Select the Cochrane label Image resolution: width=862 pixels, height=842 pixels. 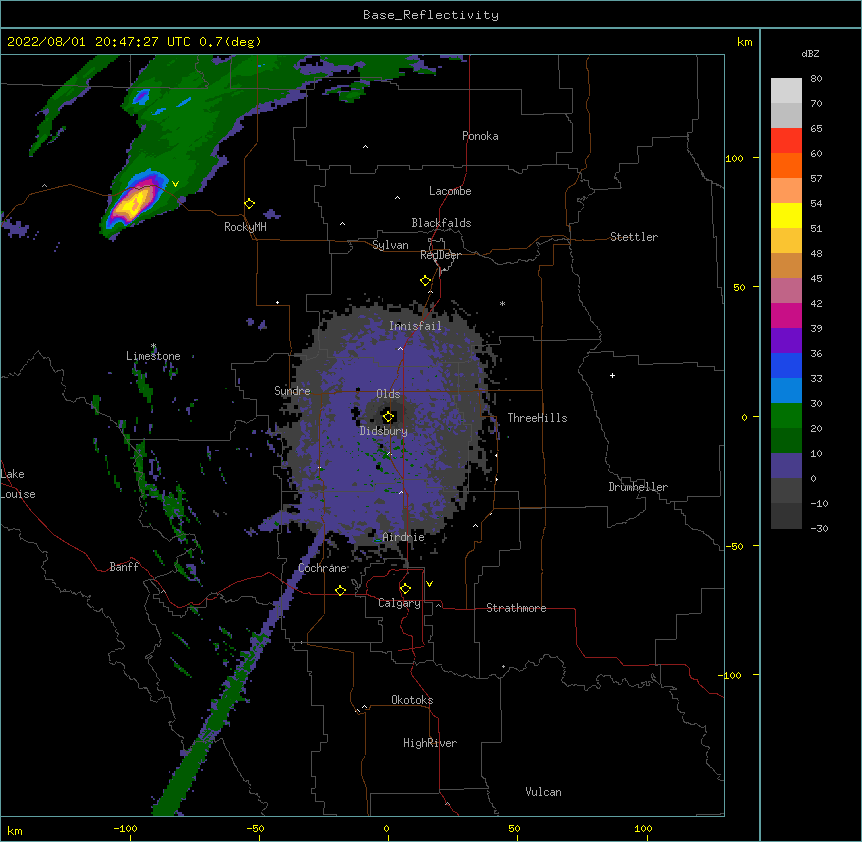tap(322, 568)
